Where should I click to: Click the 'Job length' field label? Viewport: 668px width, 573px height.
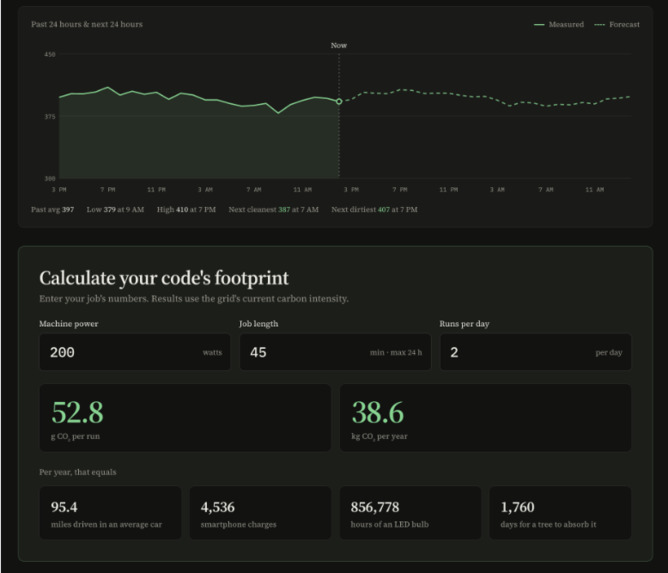coord(259,324)
